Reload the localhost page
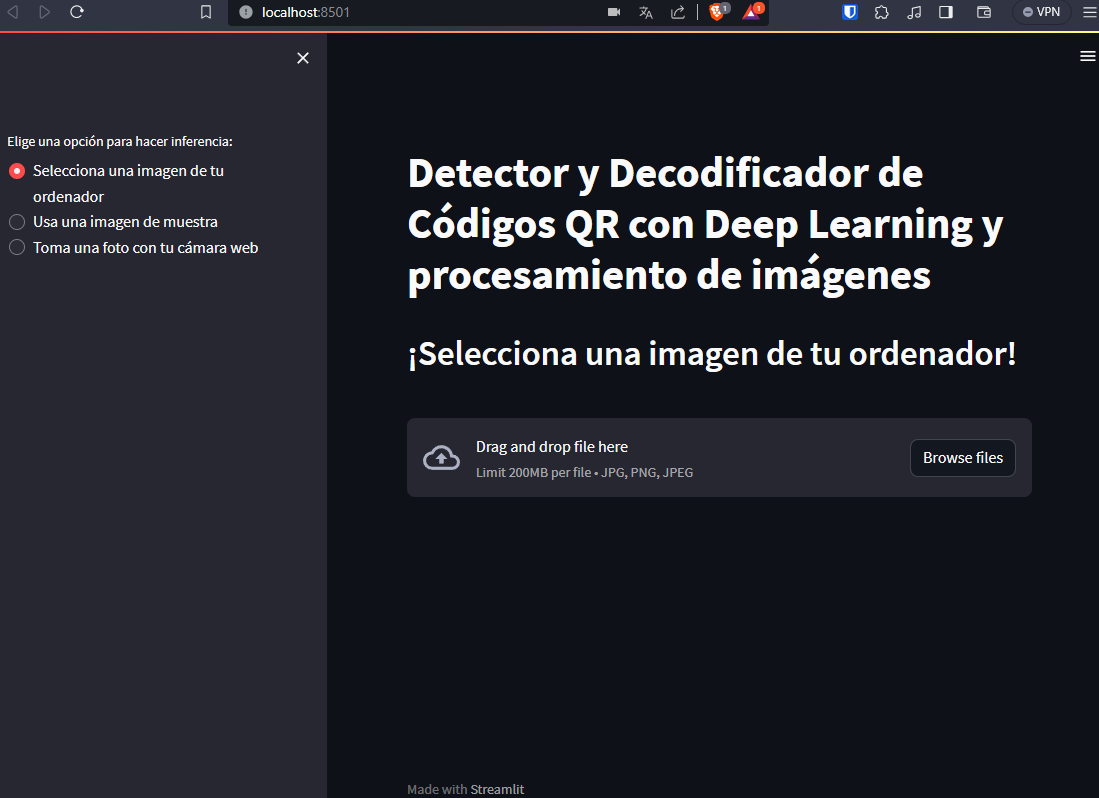Image resolution: width=1099 pixels, height=798 pixels. pyautogui.click(x=77, y=14)
